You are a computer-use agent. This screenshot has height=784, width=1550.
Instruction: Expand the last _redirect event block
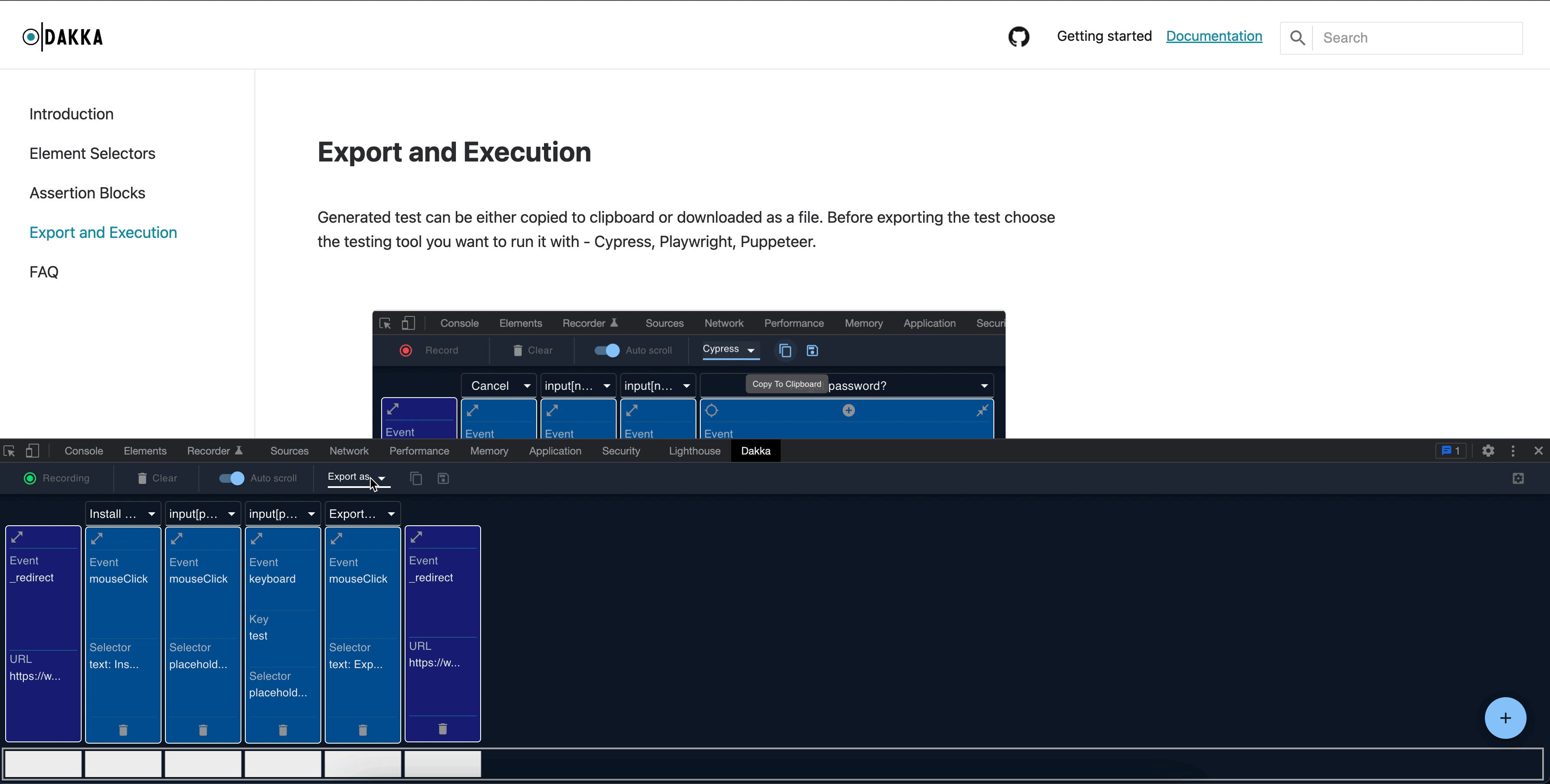coord(416,537)
